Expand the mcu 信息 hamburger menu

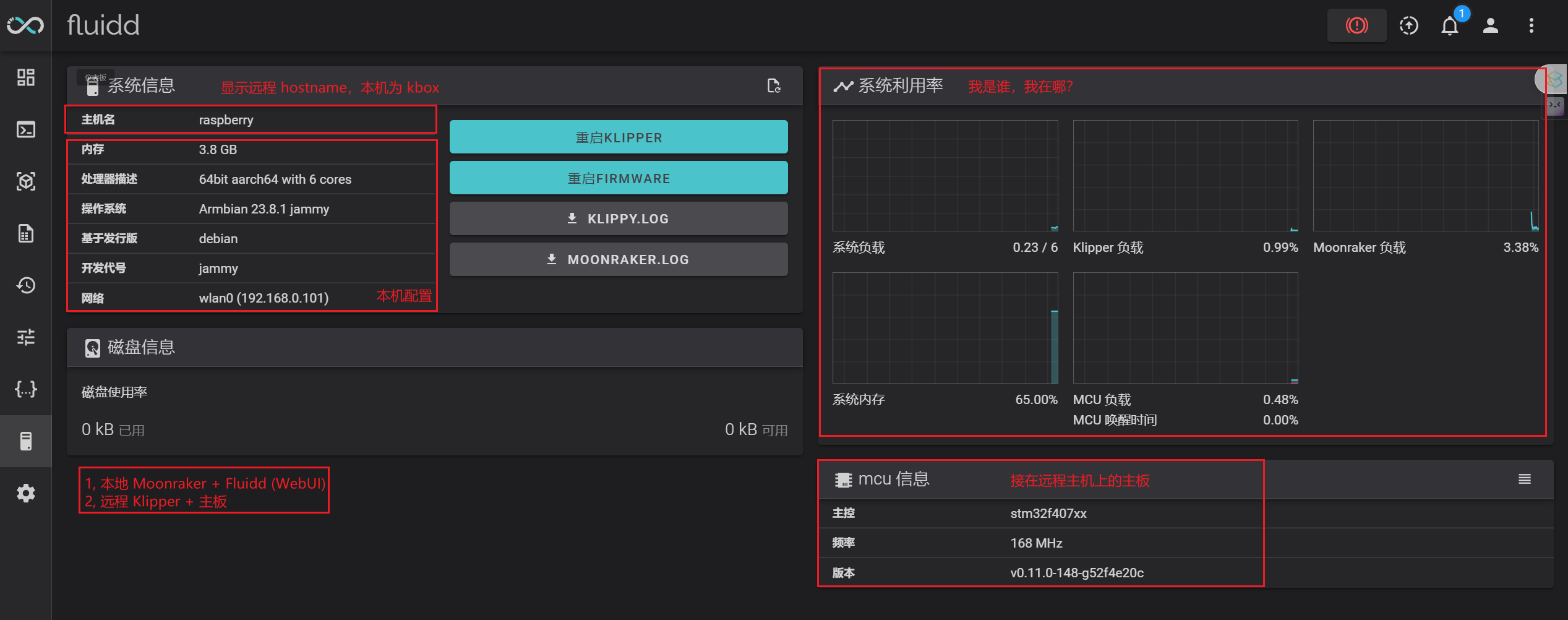point(1525,479)
